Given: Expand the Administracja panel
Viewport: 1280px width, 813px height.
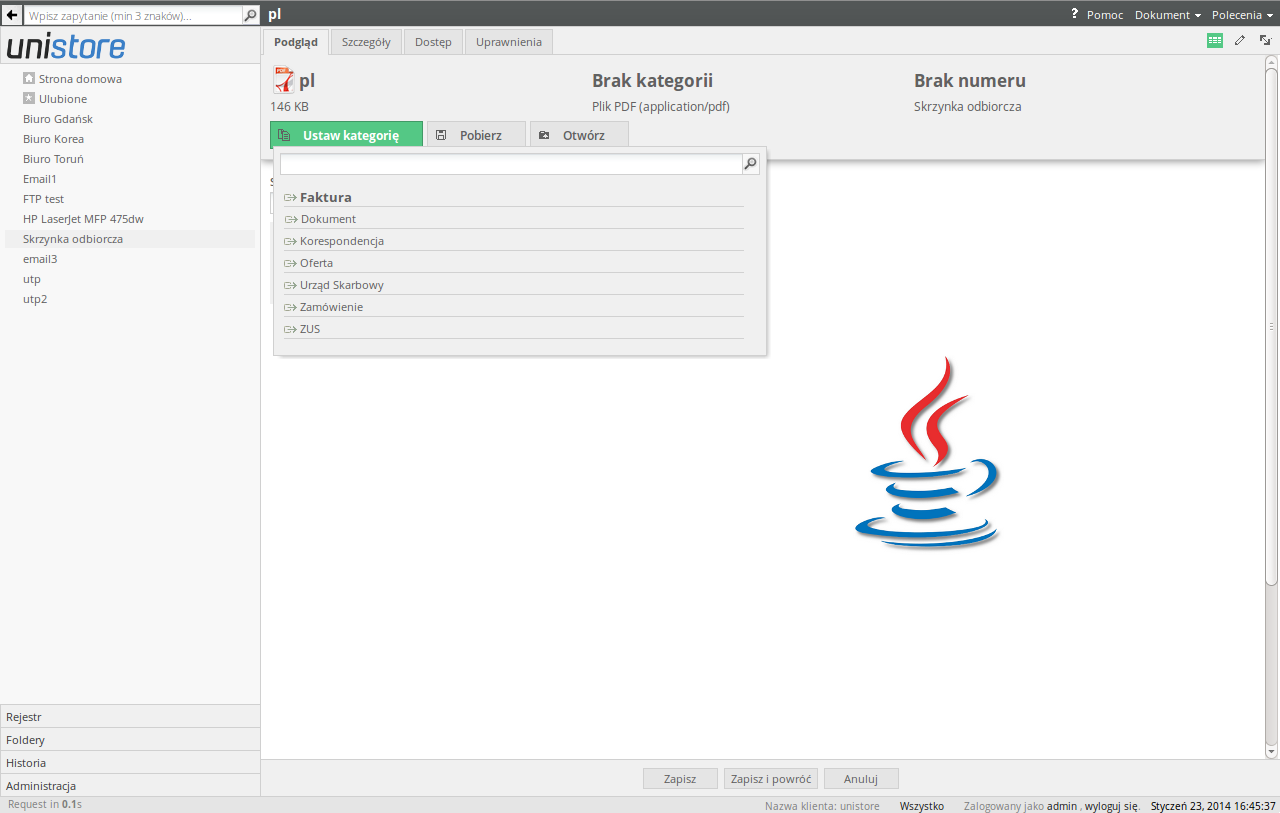Looking at the screenshot, I should click(130, 785).
